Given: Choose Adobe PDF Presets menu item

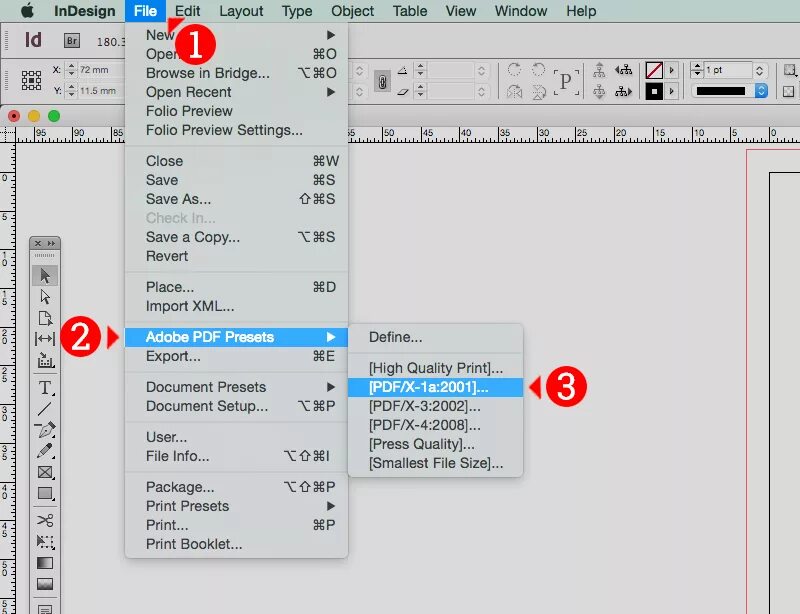Looking at the screenshot, I should [x=237, y=337].
